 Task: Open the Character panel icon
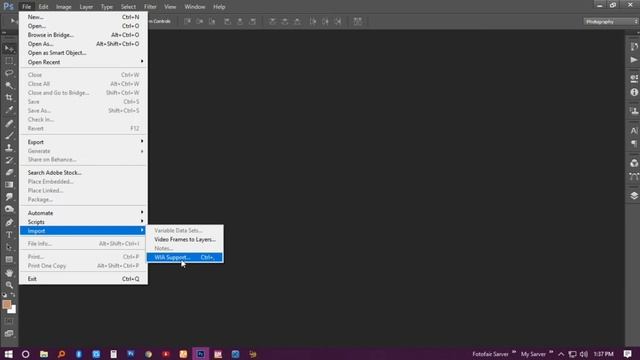point(633,131)
